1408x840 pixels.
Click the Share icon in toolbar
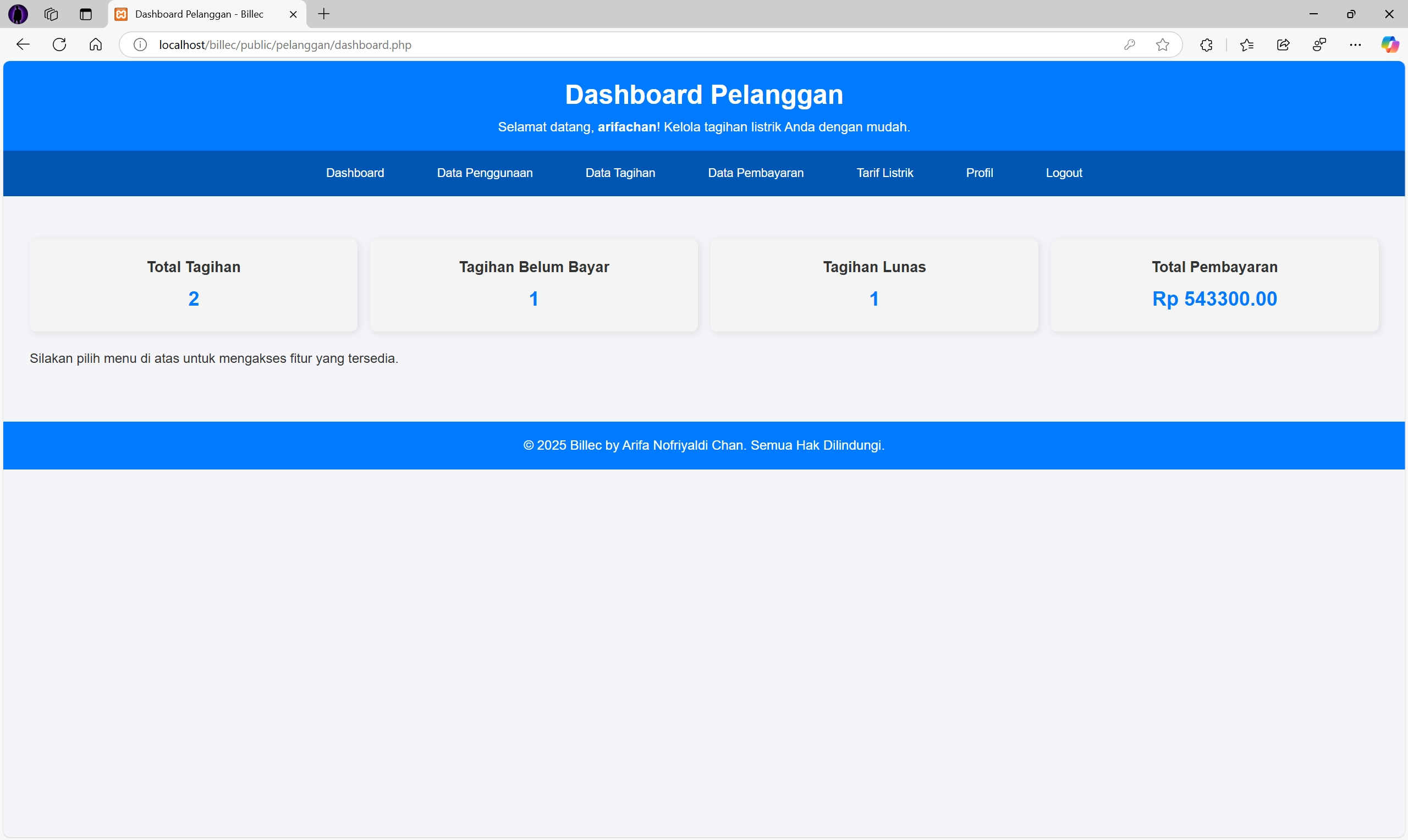coord(1284,45)
